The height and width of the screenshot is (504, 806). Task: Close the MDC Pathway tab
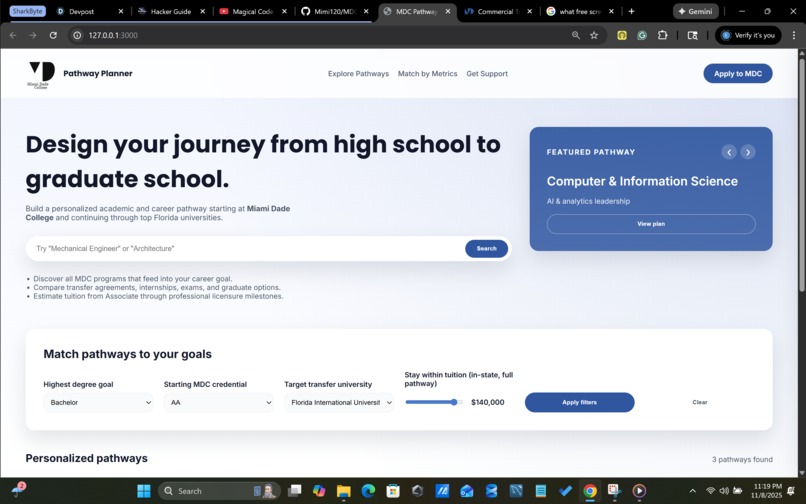(447, 11)
